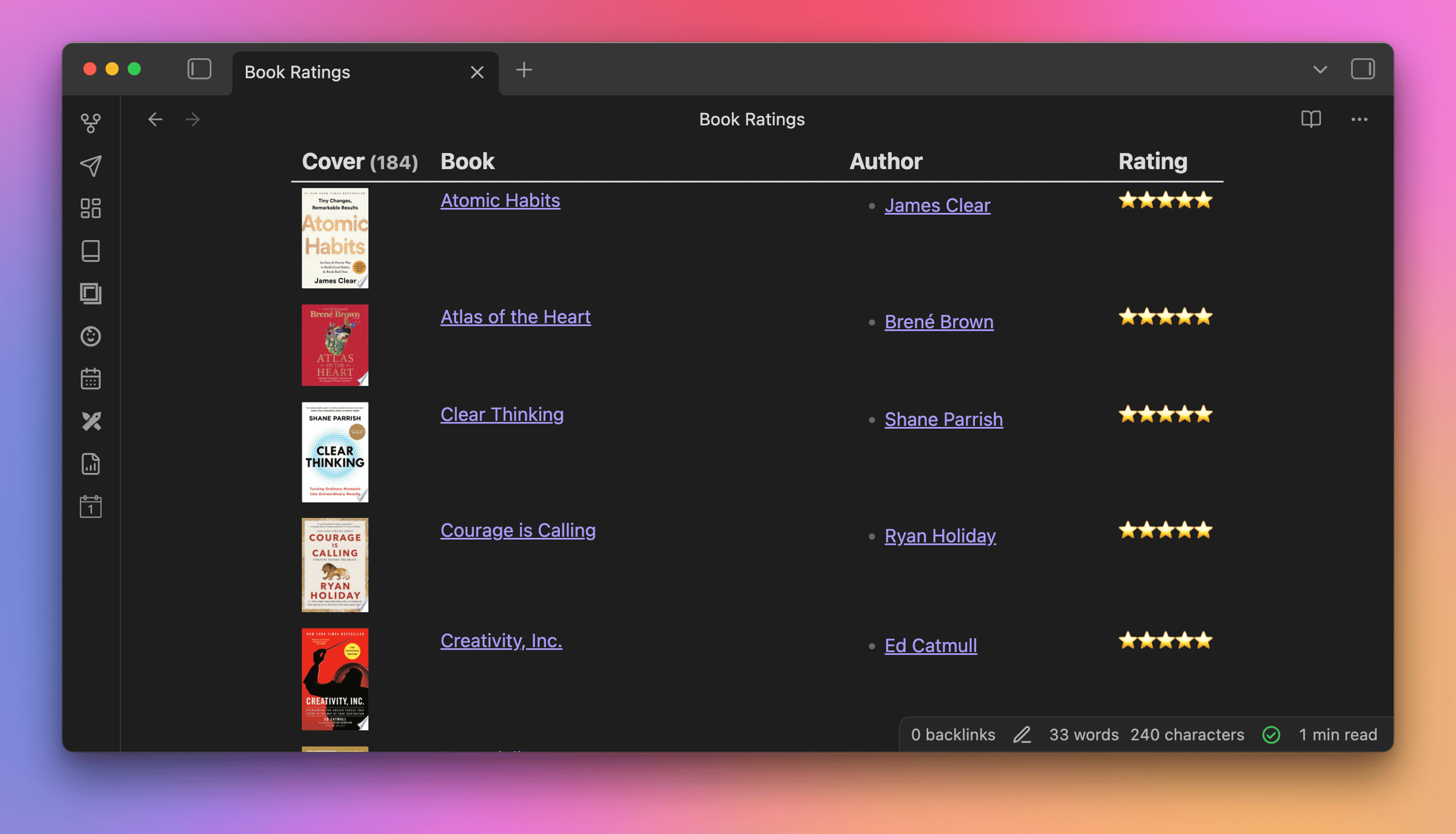Open Ryan Holiday author link
This screenshot has width=1456, height=834.
[x=940, y=536]
